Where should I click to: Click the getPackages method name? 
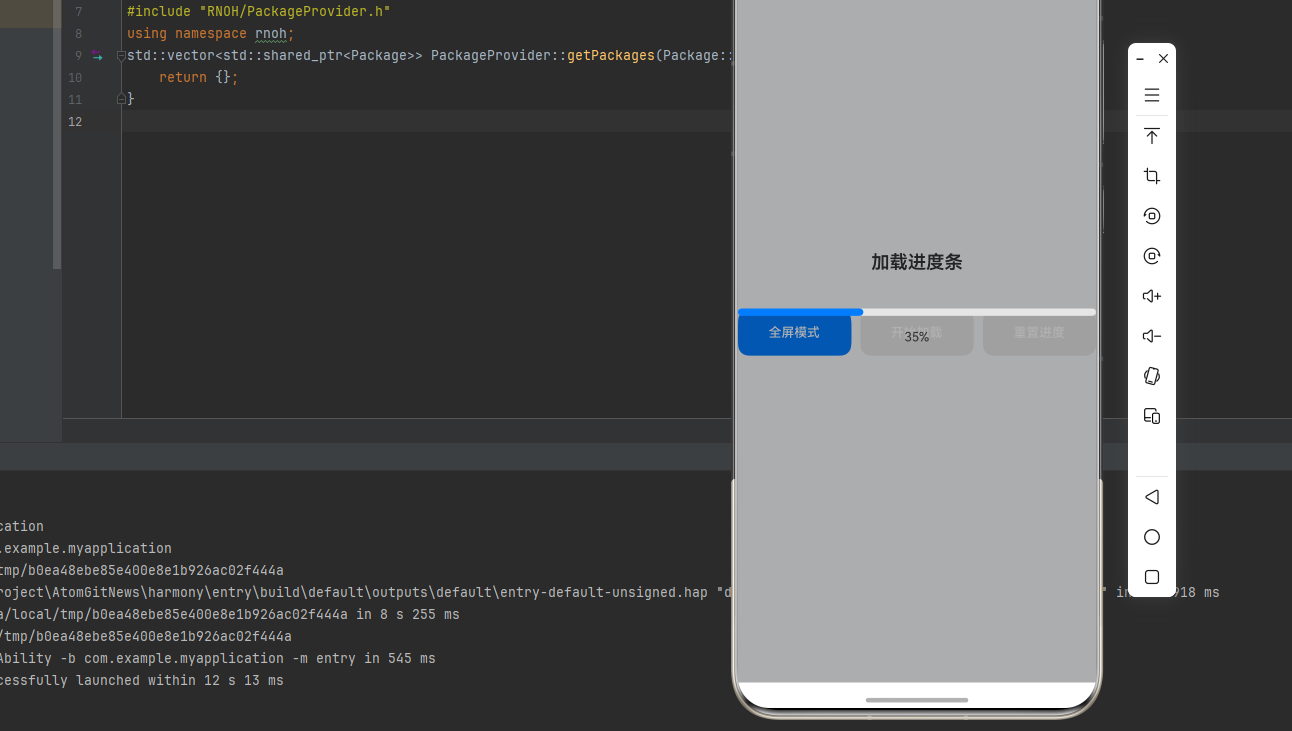pyautogui.click(x=611, y=56)
